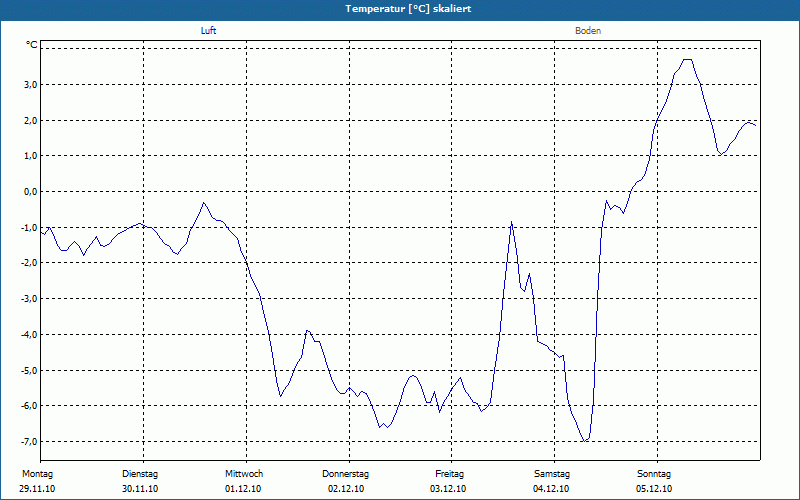Click the 'Temperatur [°C] skaliert' chart title
The width and height of the screenshot is (800, 500).
point(408,9)
